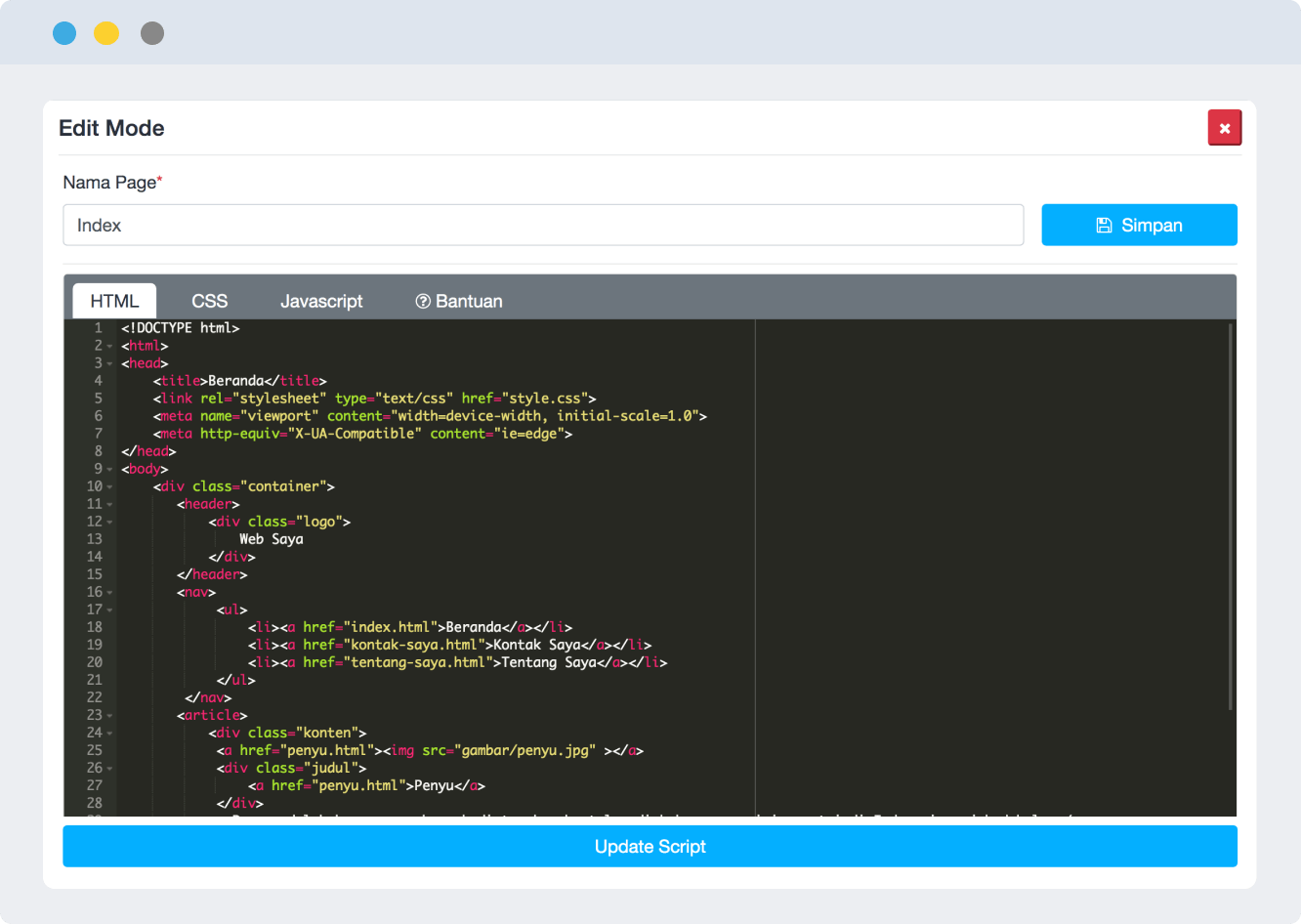Image resolution: width=1301 pixels, height=924 pixels.
Task: Fold the logo div on line 12
Action: (x=109, y=522)
